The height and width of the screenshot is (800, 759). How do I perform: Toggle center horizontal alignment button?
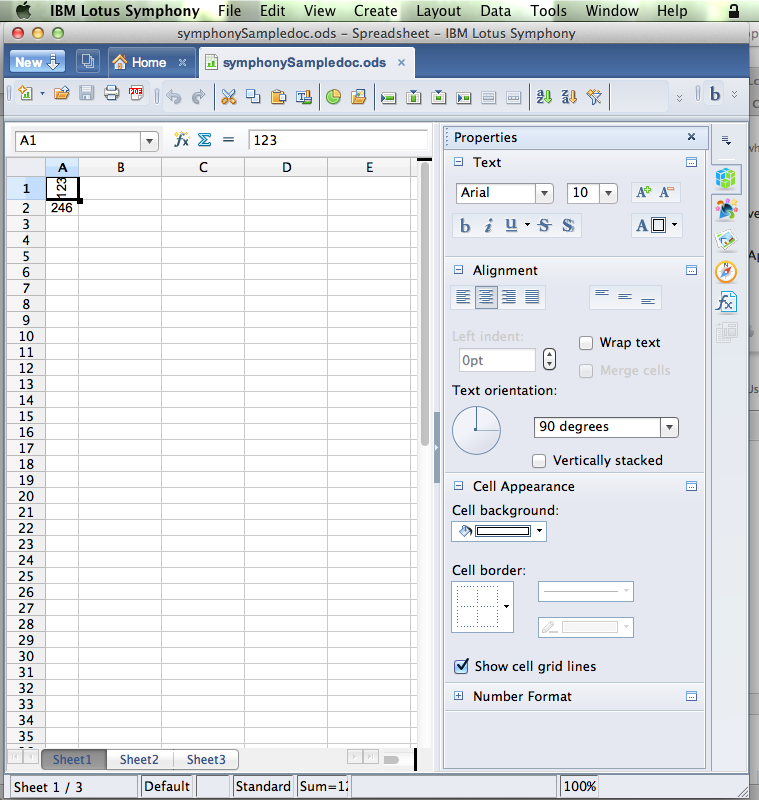486,297
